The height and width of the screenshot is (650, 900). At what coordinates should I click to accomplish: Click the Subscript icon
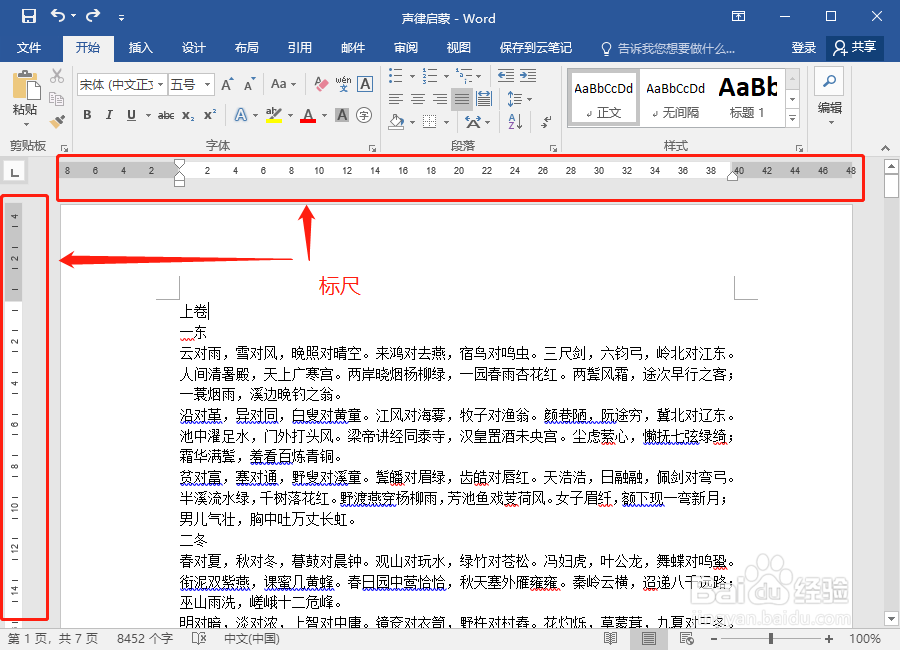(187, 116)
